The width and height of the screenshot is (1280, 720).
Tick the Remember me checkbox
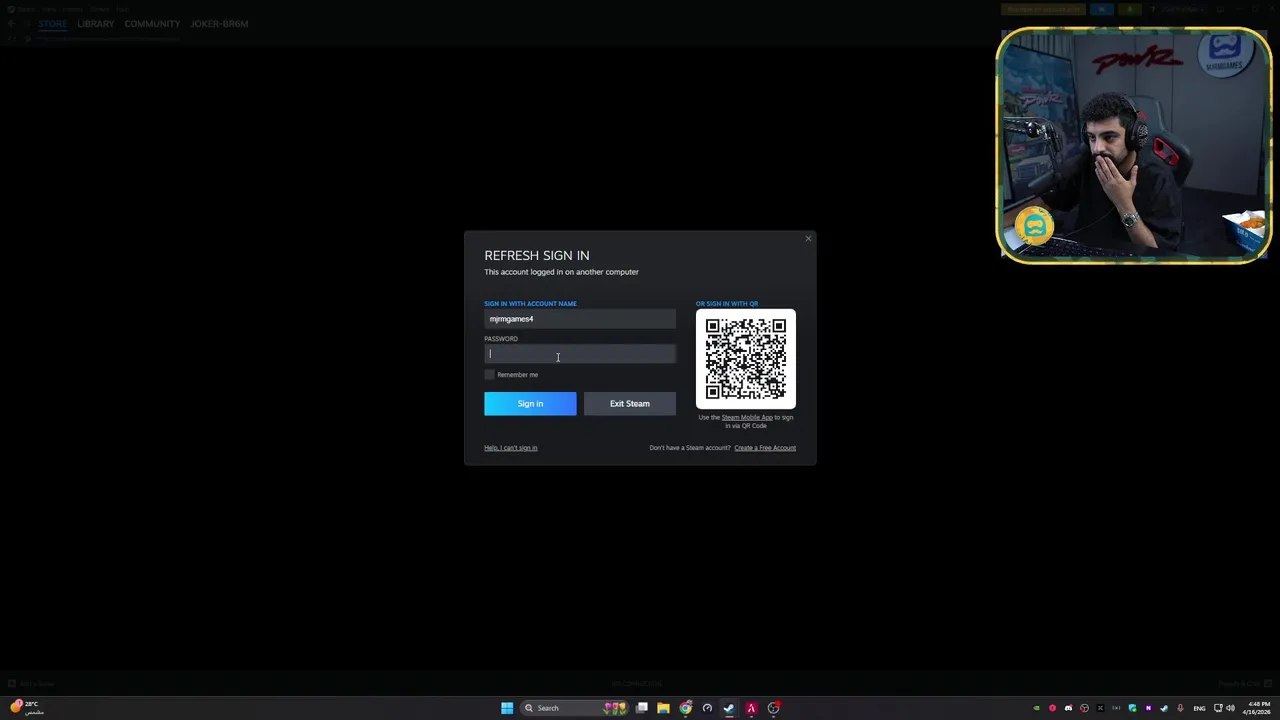point(489,374)
